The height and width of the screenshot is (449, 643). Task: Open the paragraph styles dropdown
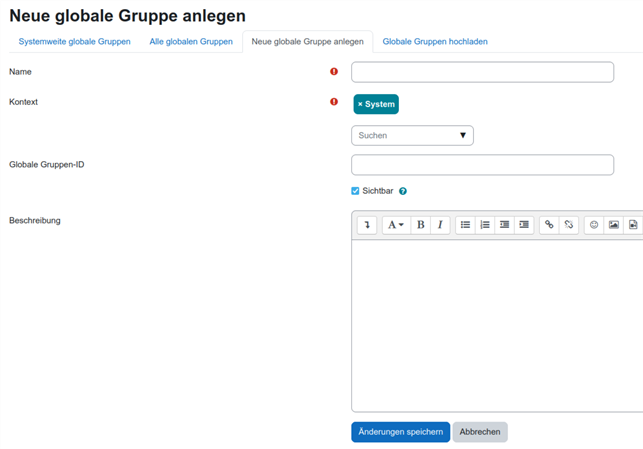(x=396, y=225)
